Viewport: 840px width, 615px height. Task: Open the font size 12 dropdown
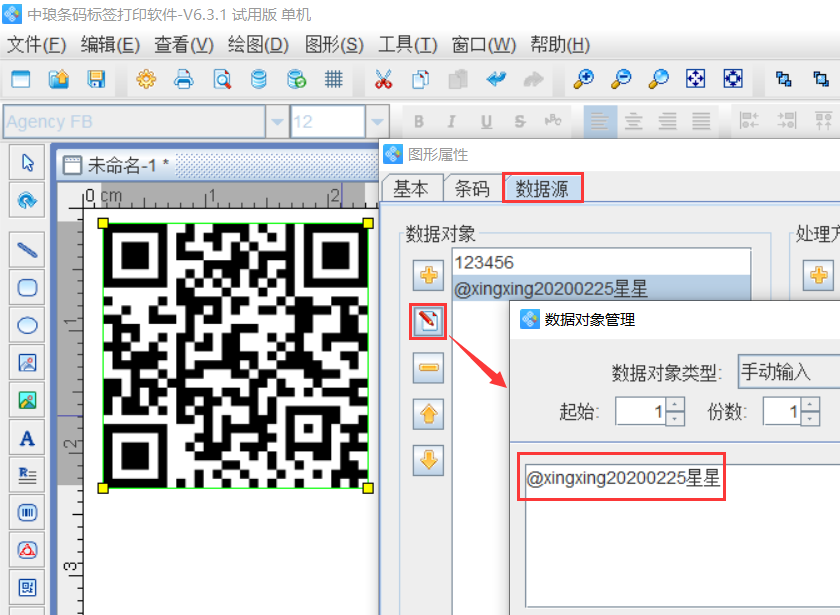click(x=377, y=122)
